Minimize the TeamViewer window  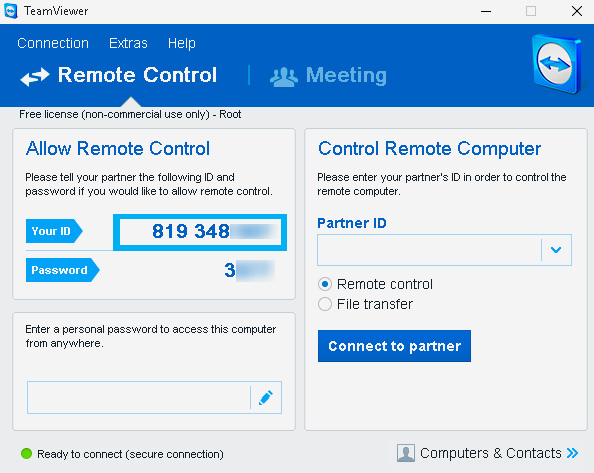(x=486, y=11)
